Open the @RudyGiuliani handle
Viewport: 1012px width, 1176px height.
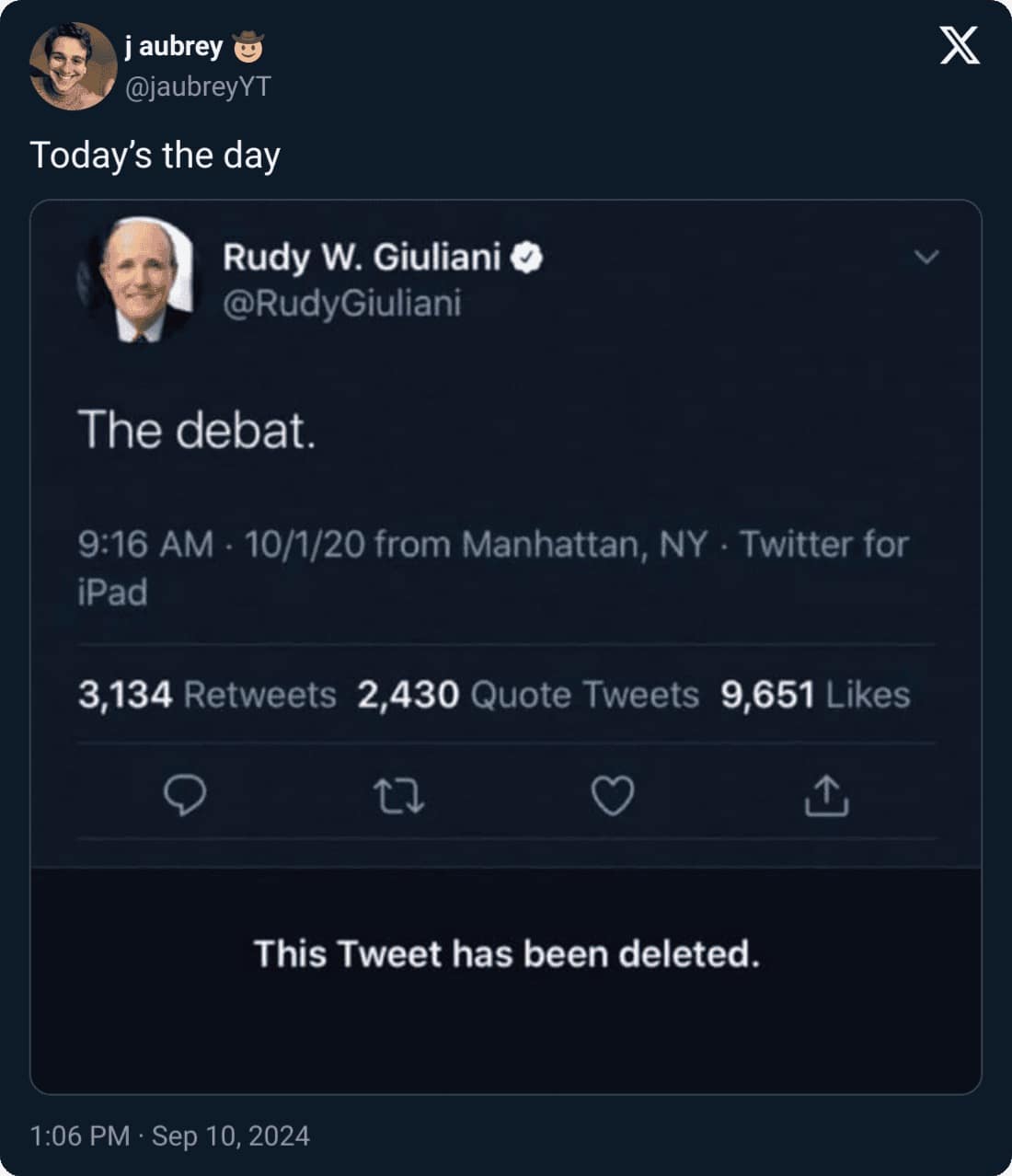tap(341, 304)
